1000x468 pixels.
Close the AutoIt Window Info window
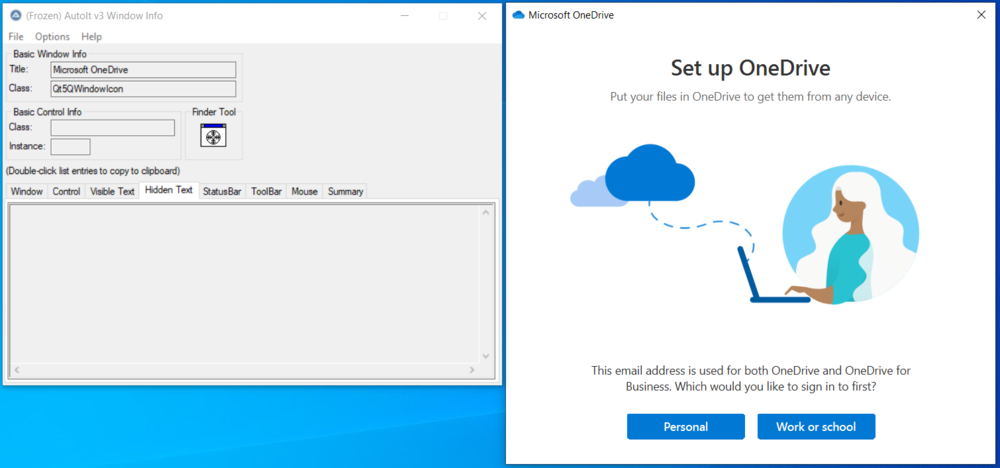tap(482, 16)
